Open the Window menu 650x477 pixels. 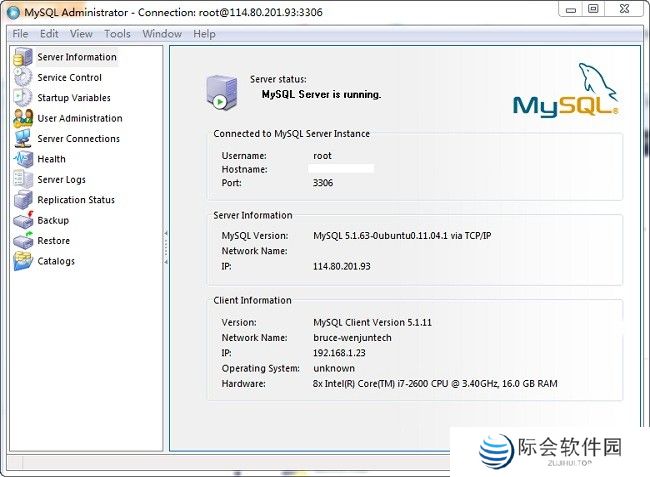coord(162,34)
